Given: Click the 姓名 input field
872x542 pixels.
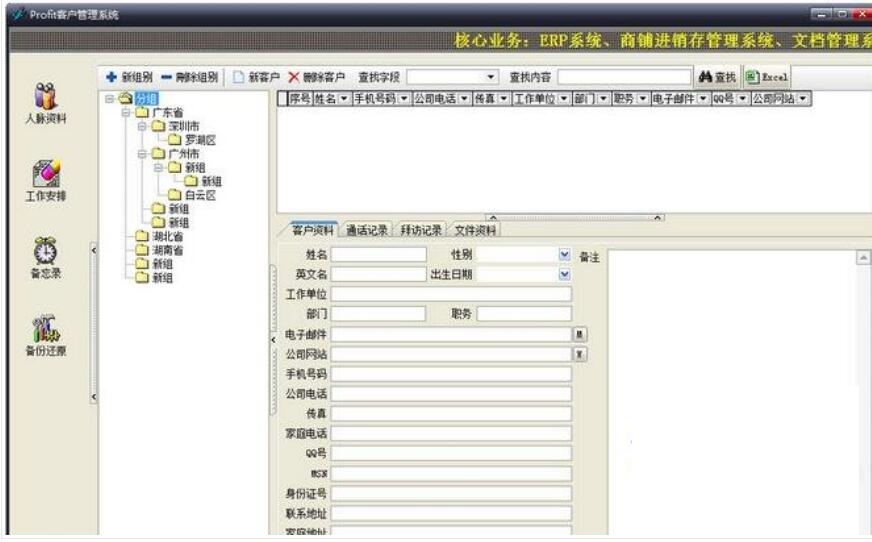Looking at the screenshot, I should [x=379, y=255].
